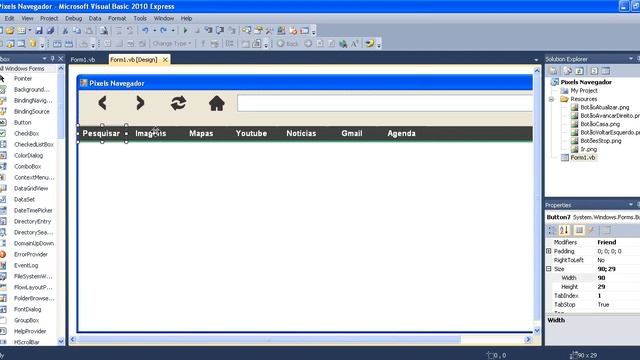Open the Change Type dropdown

(x=172, y=43)
